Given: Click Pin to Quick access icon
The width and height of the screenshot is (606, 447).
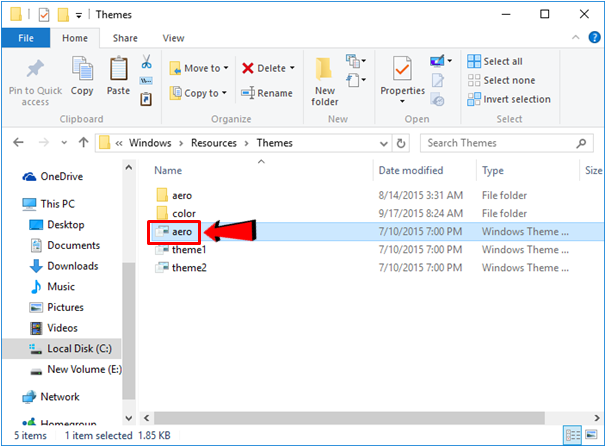Looking at the screenshot, I should pyautogui.click(x=35, y=69).
